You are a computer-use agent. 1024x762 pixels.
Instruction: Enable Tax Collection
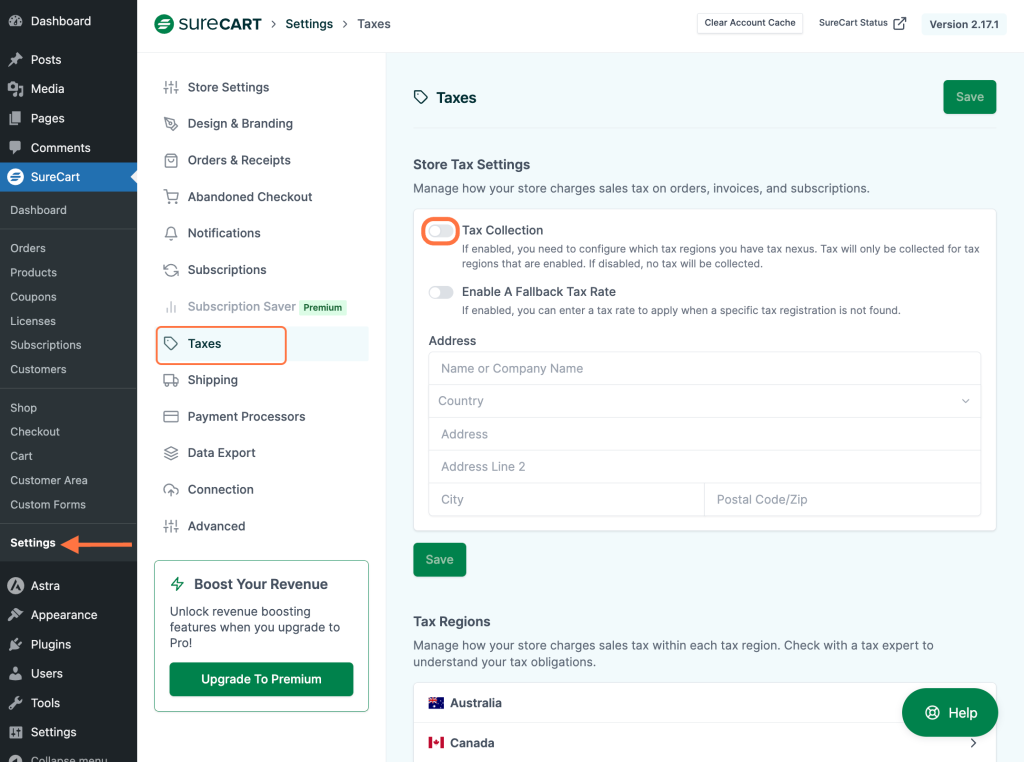click(x=439, y=230)
